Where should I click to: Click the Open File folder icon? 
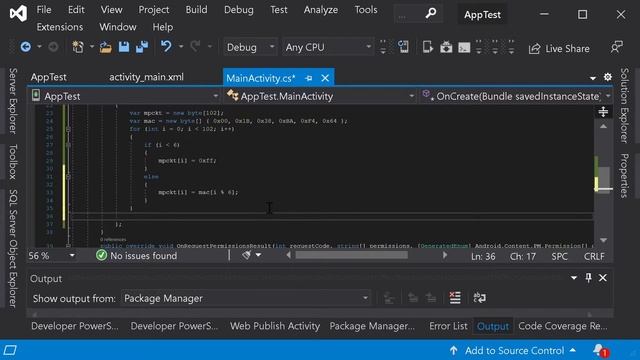click(x=105, y=47)
